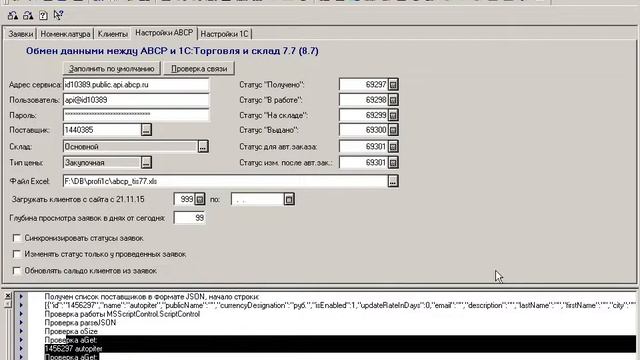640x360 pixels.
Task: Click the "Проверка связи" button
Action: click(199, 69)
